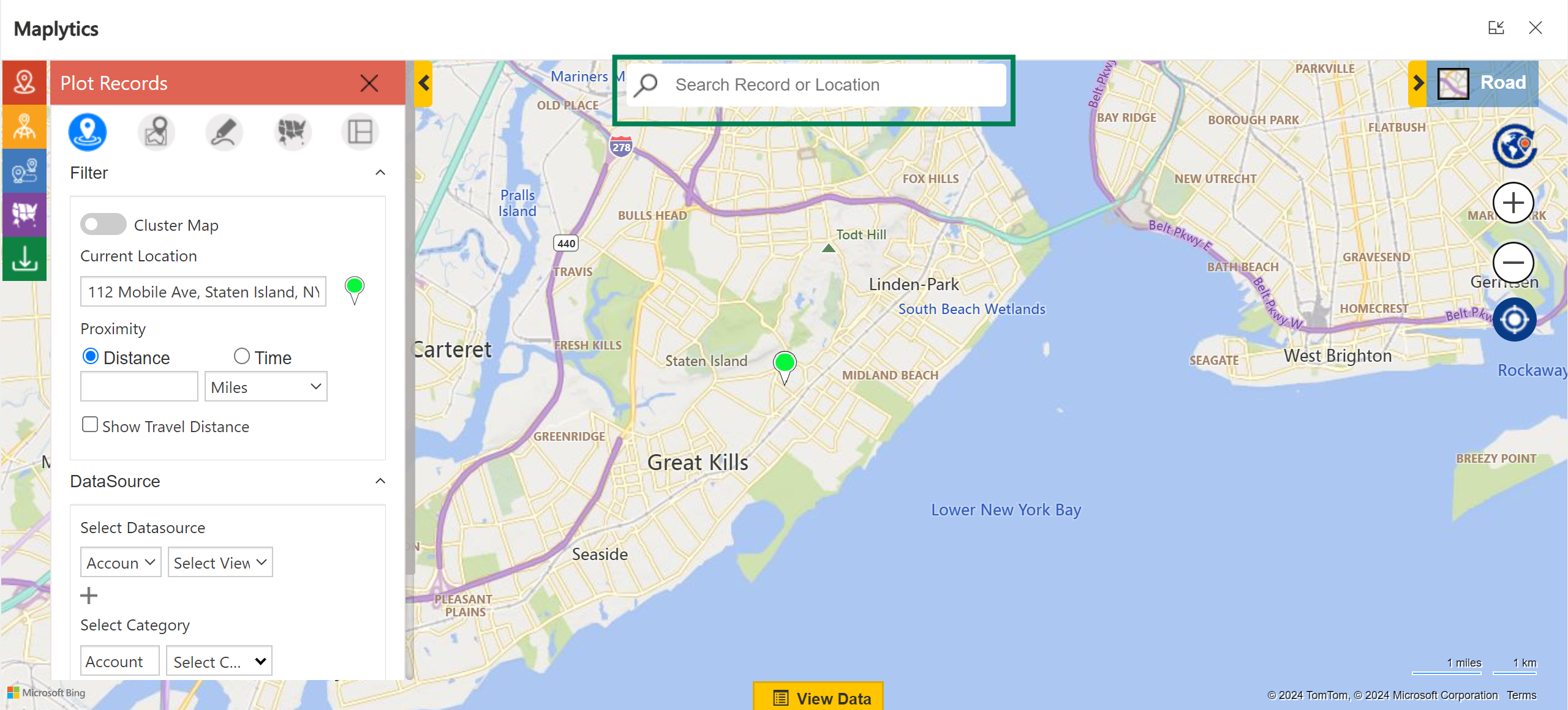Open the Select View dropdown
The width and height of the screenshot is (1568, 710).
[219, 562]
